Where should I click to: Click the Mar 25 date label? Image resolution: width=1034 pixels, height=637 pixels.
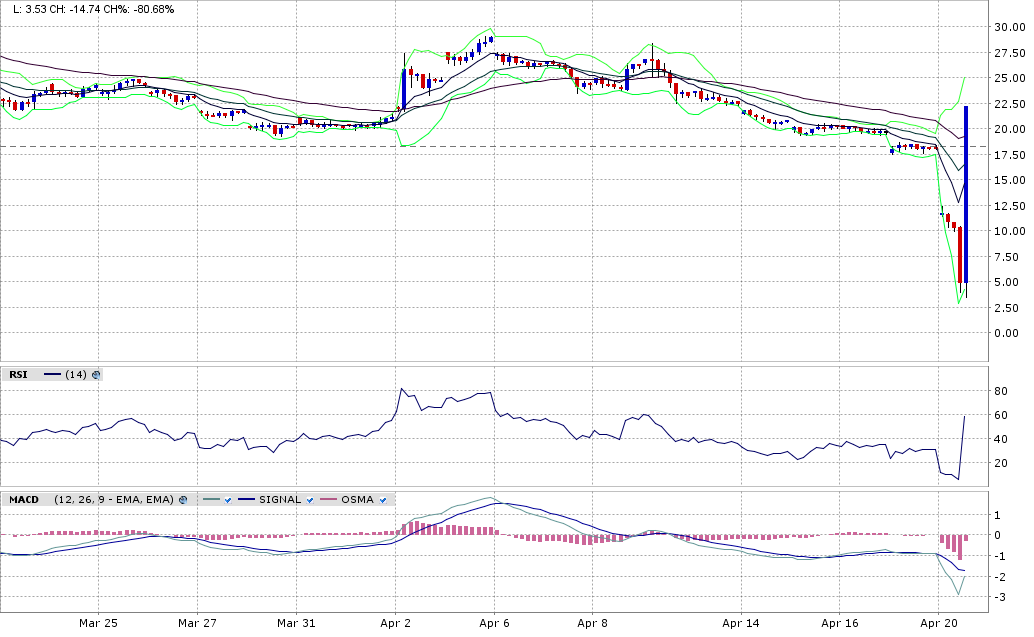point(98,622)
